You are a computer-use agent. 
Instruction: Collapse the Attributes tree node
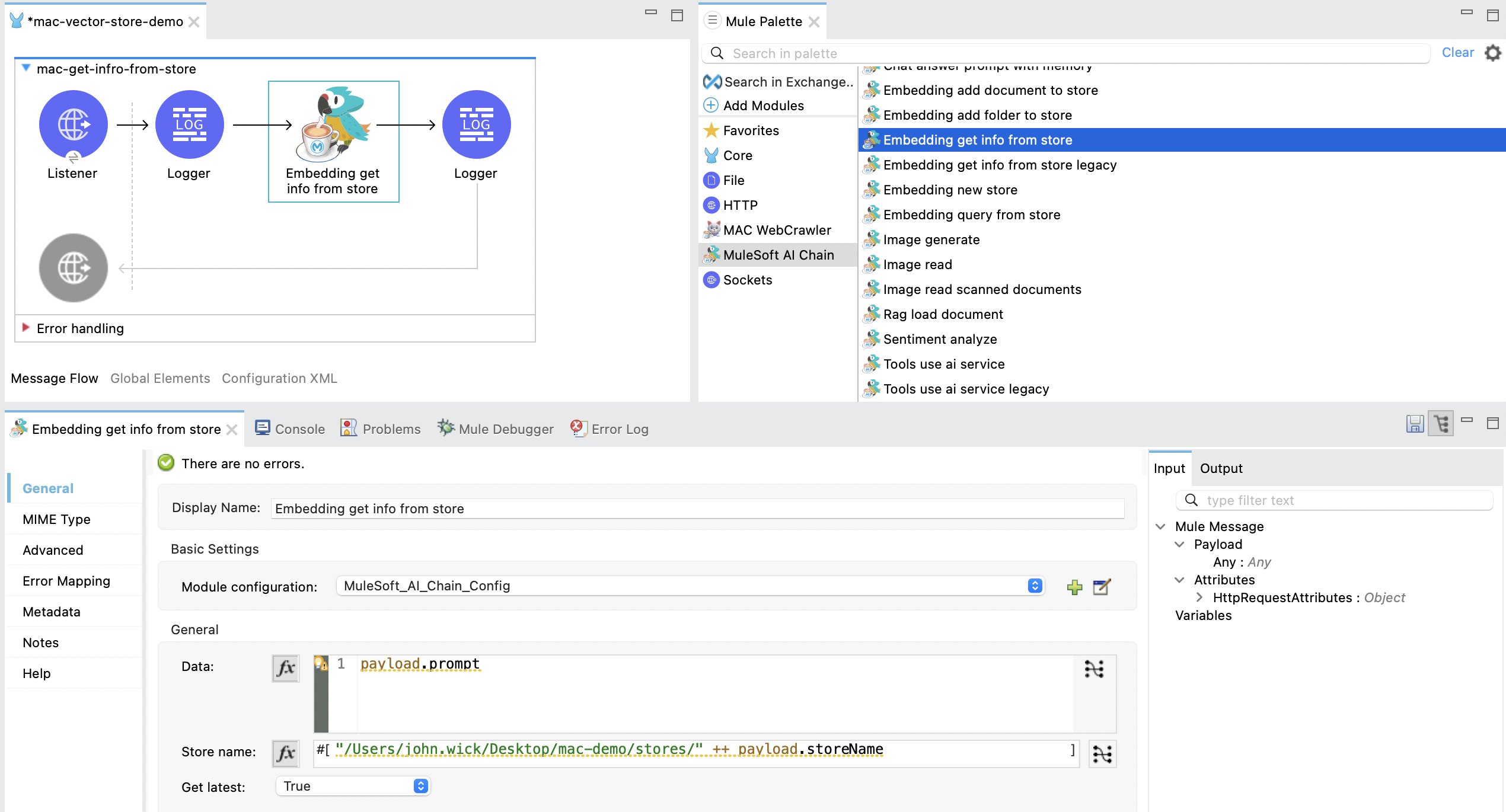[x=1179, y=580]
